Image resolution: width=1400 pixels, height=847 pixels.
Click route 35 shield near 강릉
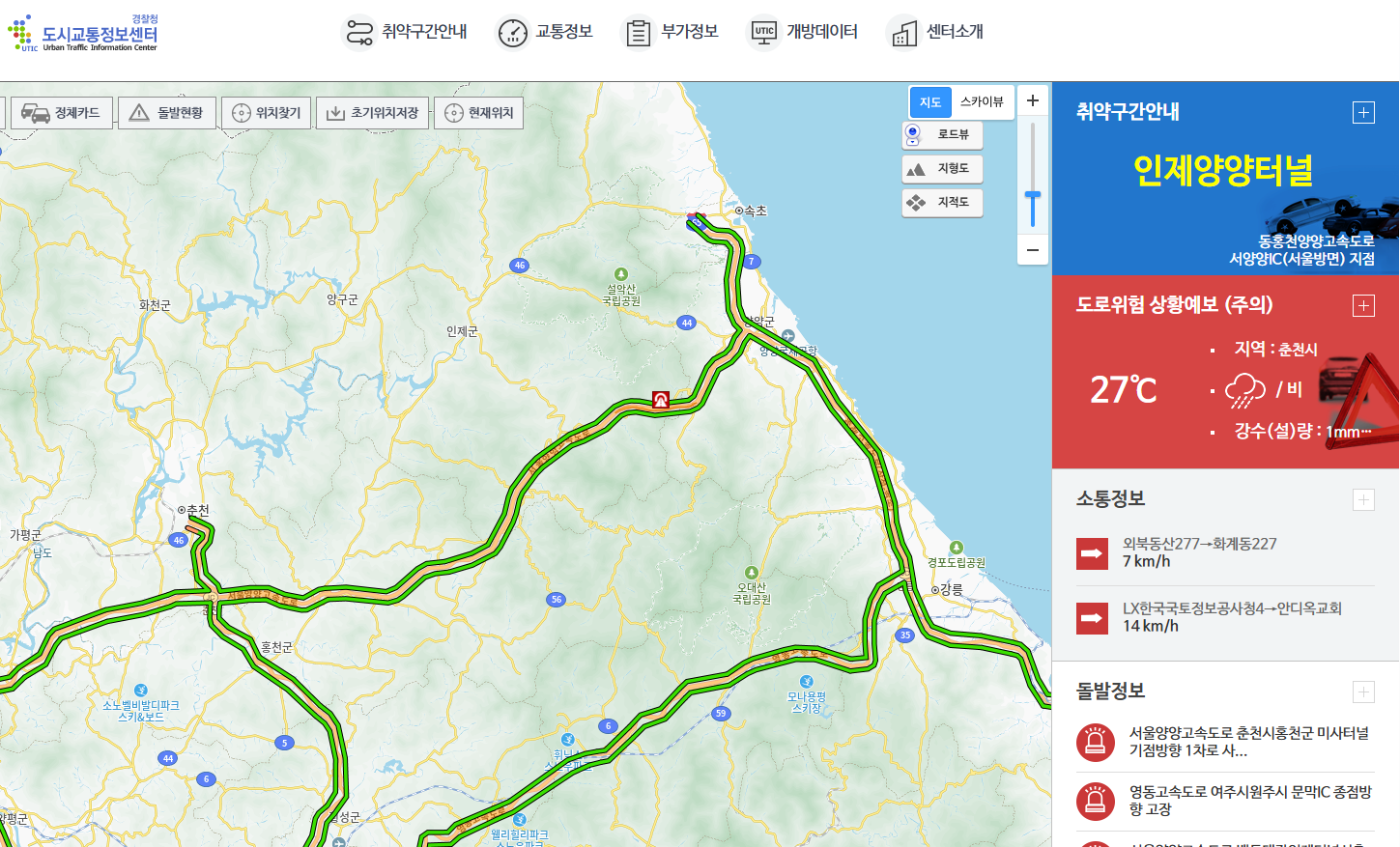(x=904, y=635)
